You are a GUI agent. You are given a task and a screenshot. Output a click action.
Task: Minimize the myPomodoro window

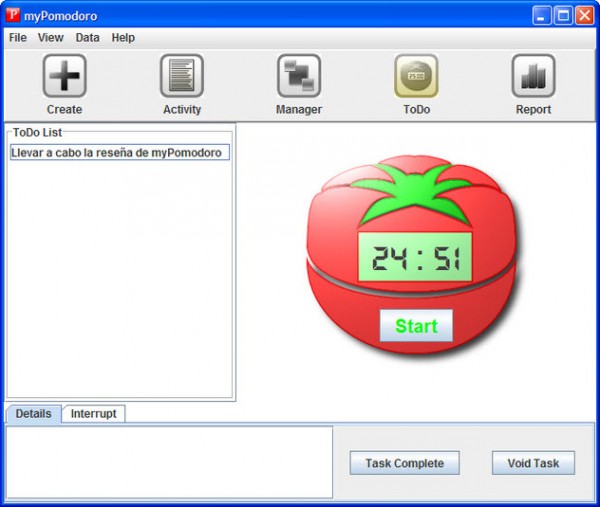(541, 16)
